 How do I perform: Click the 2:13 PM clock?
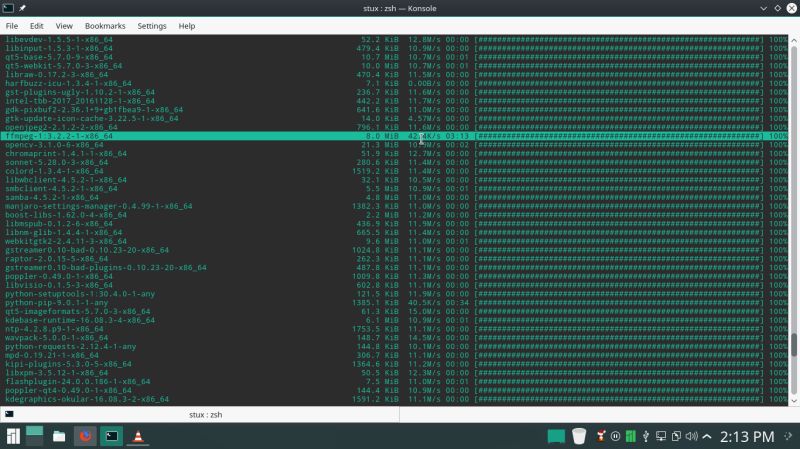point(747,437)
